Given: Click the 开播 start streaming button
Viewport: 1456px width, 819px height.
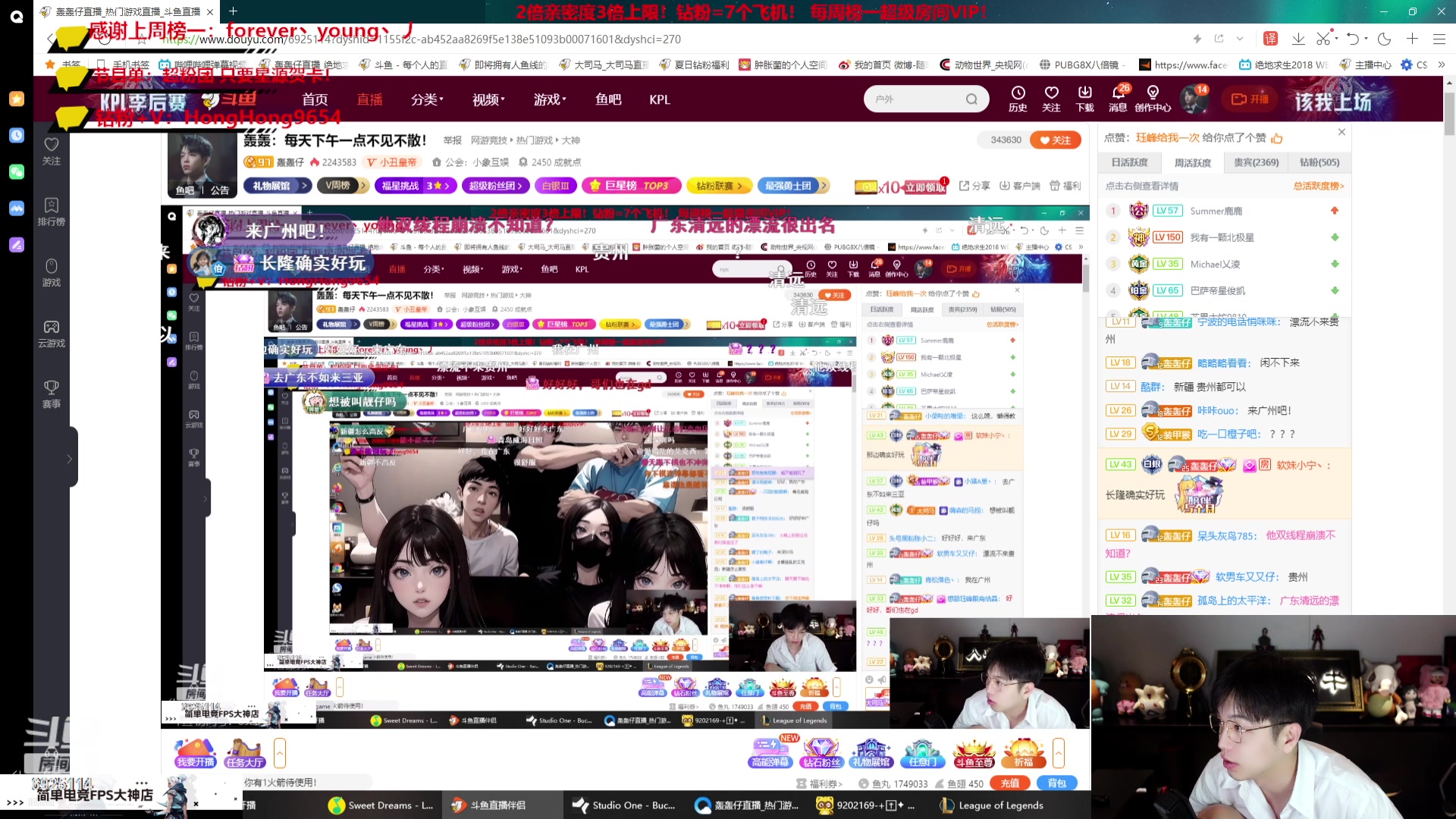Looking at the screenshot, I should 1250,99.
